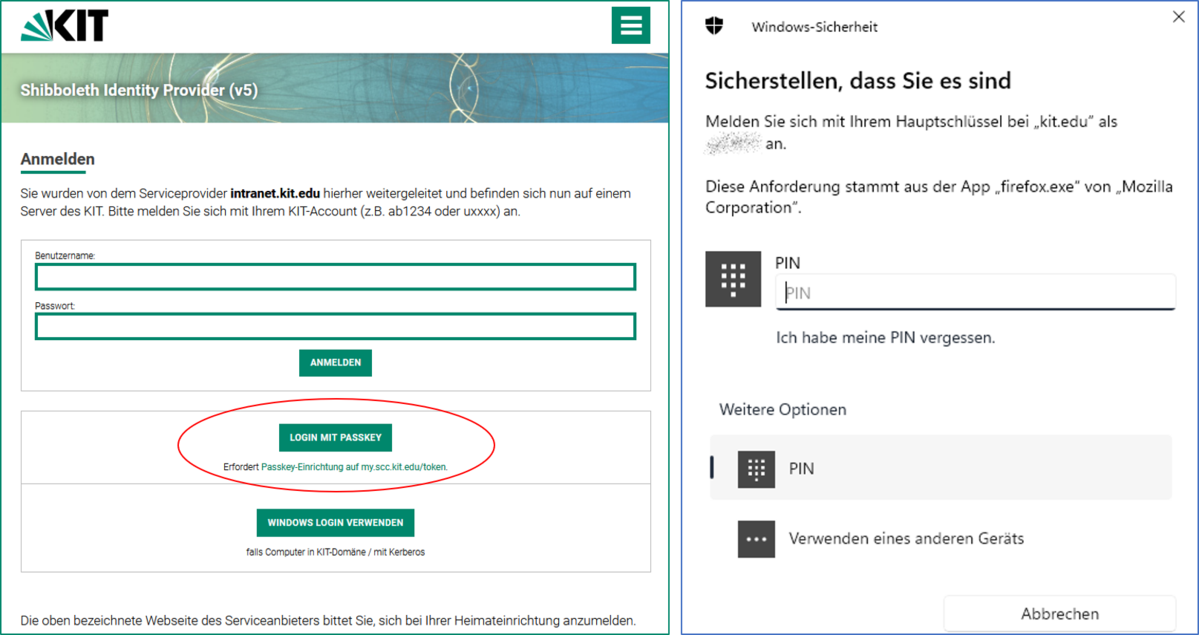This screenshot has width=1199, height=635.
Task: Click the Windows-Sicherheit shield icon
Action: [714, 26]
